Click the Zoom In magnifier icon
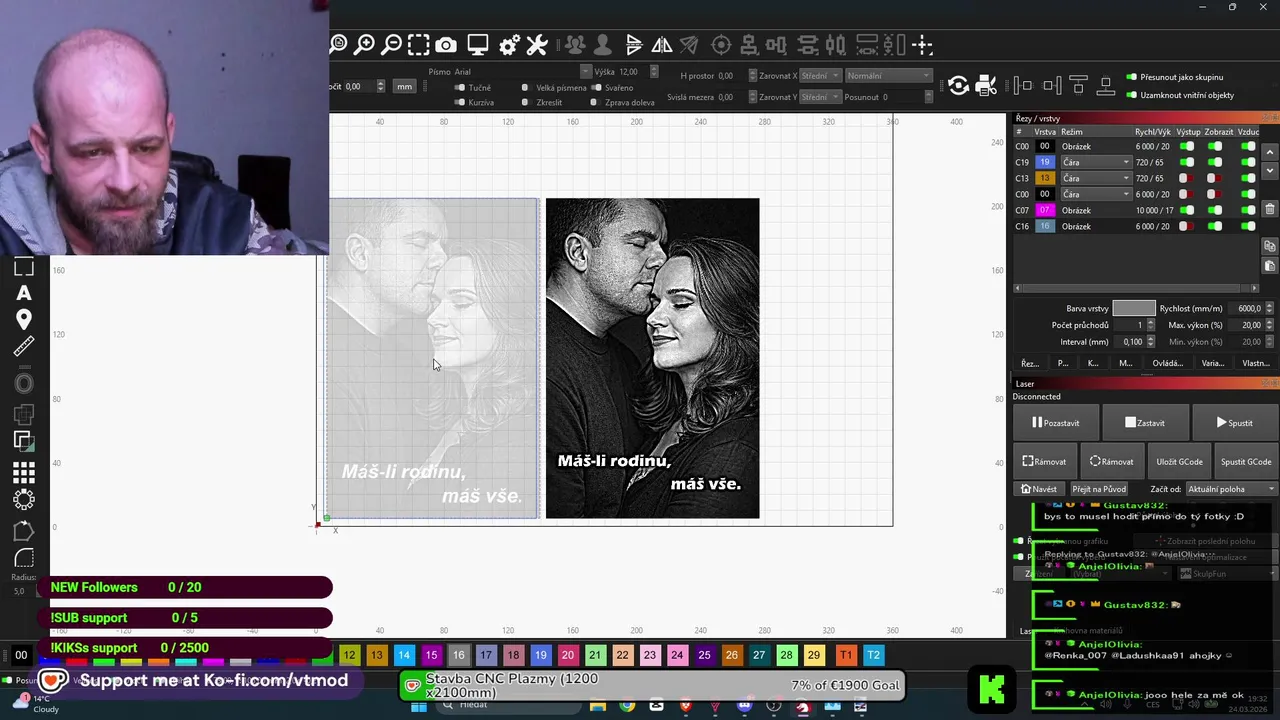This screenshot has width=1280, height=720. point(365,45)
